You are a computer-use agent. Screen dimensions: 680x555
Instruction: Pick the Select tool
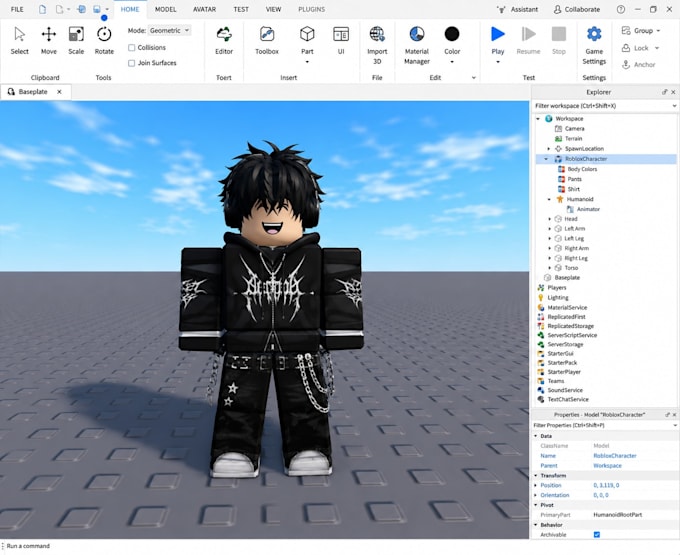click(x=20, y=41)
